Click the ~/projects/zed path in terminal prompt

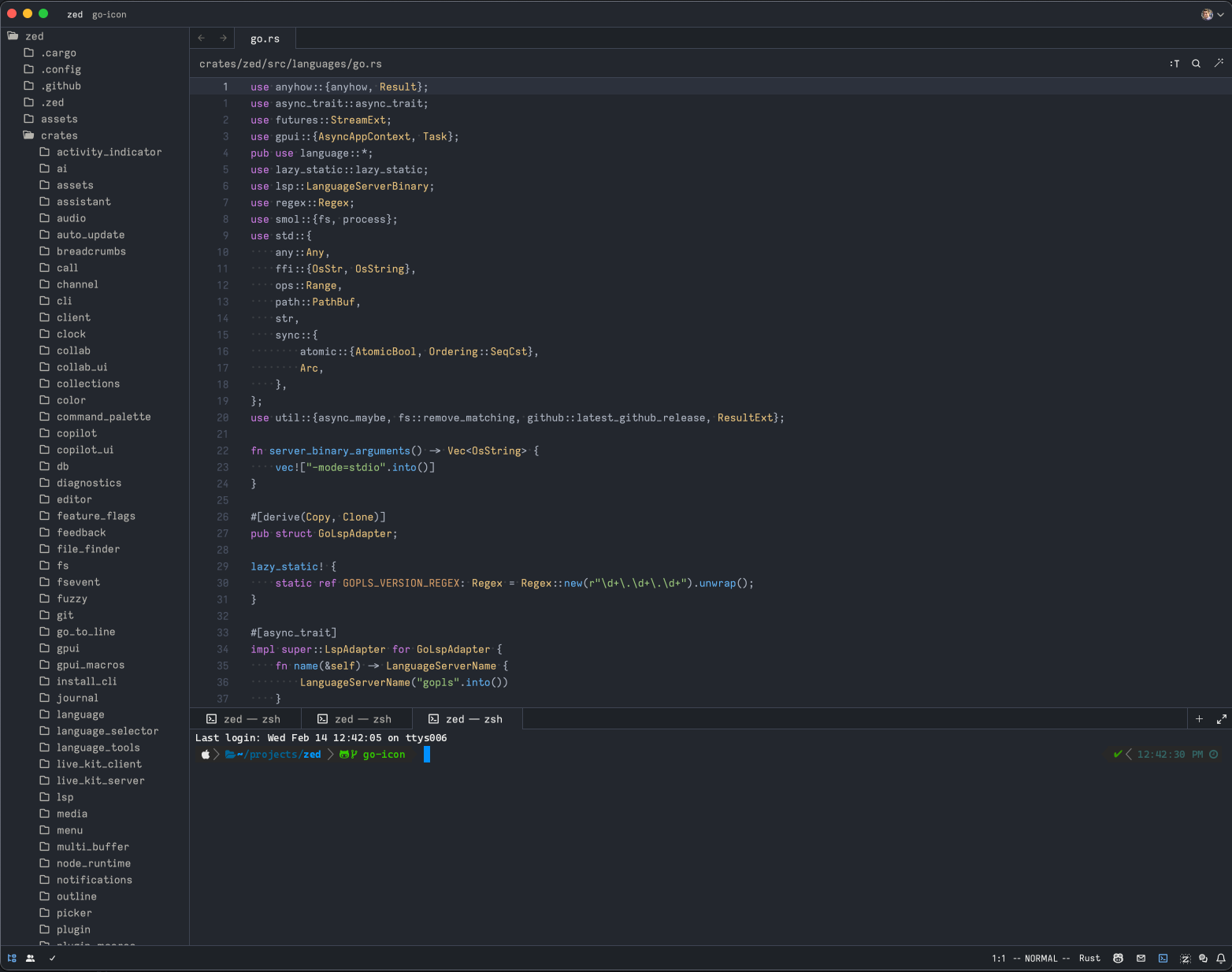[279, 755]
